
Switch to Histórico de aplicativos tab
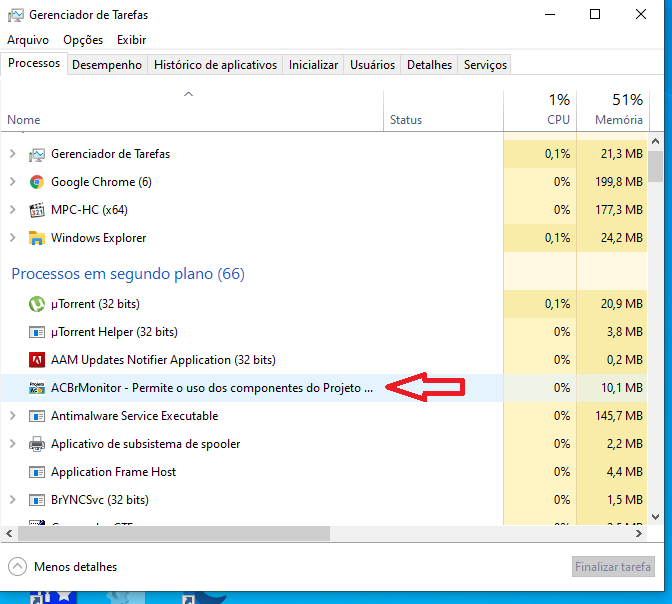click(215, 65)
